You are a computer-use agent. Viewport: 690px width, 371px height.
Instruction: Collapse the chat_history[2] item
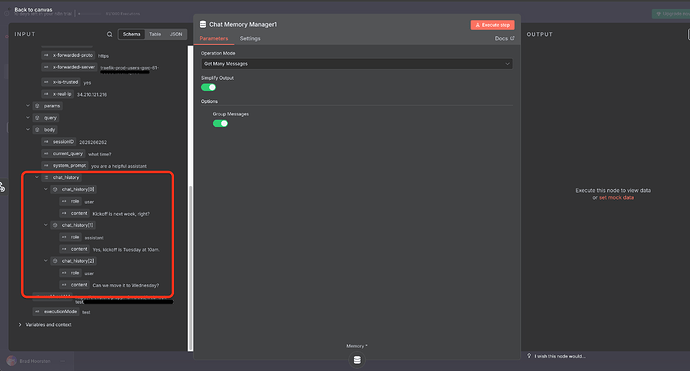point(45,261)
